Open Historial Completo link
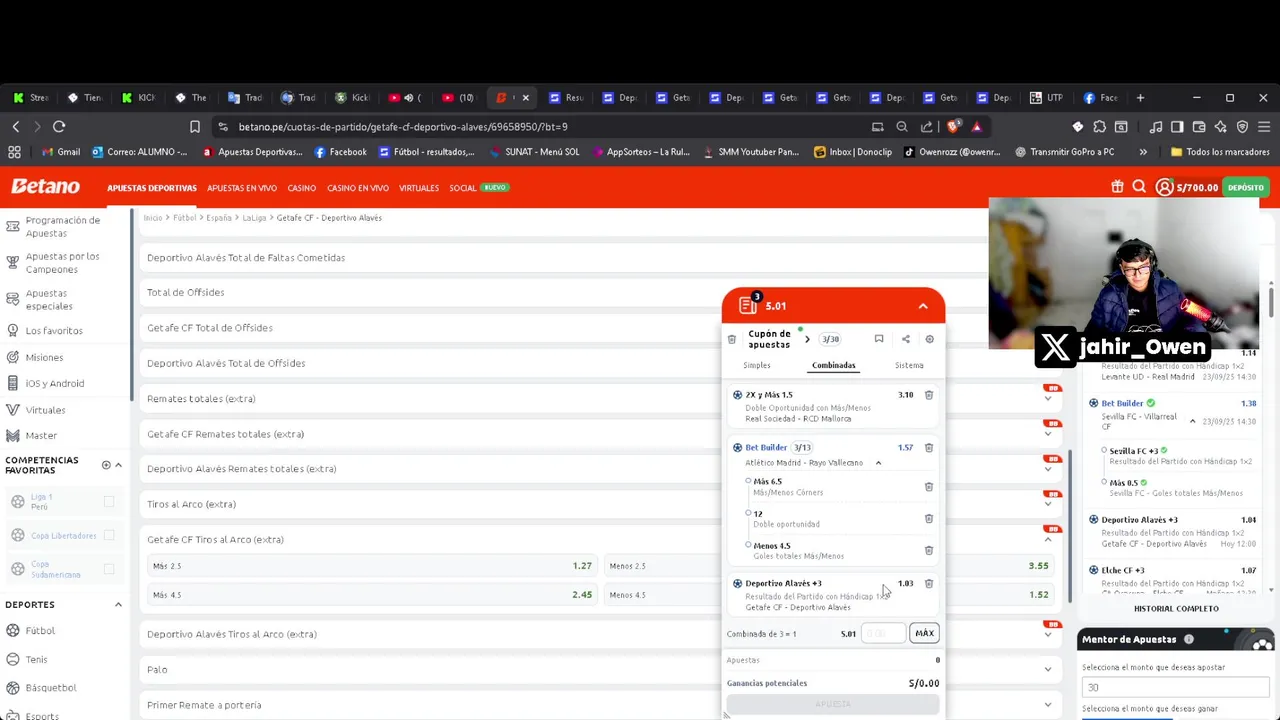The width and height of the screenshot is (1280, 720). point(1176,608)
